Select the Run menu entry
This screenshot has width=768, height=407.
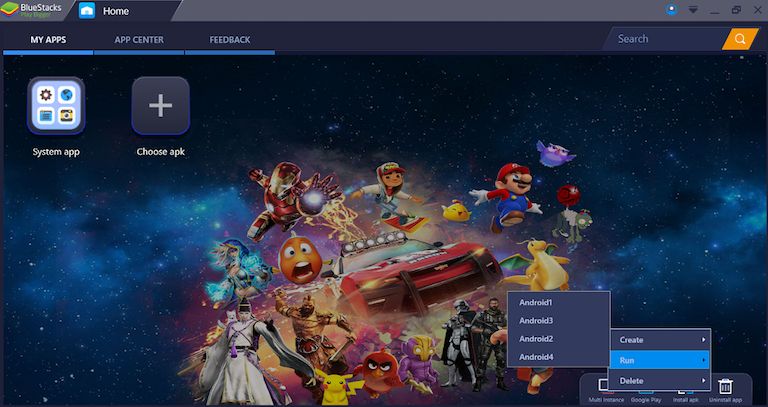point(660,360)
